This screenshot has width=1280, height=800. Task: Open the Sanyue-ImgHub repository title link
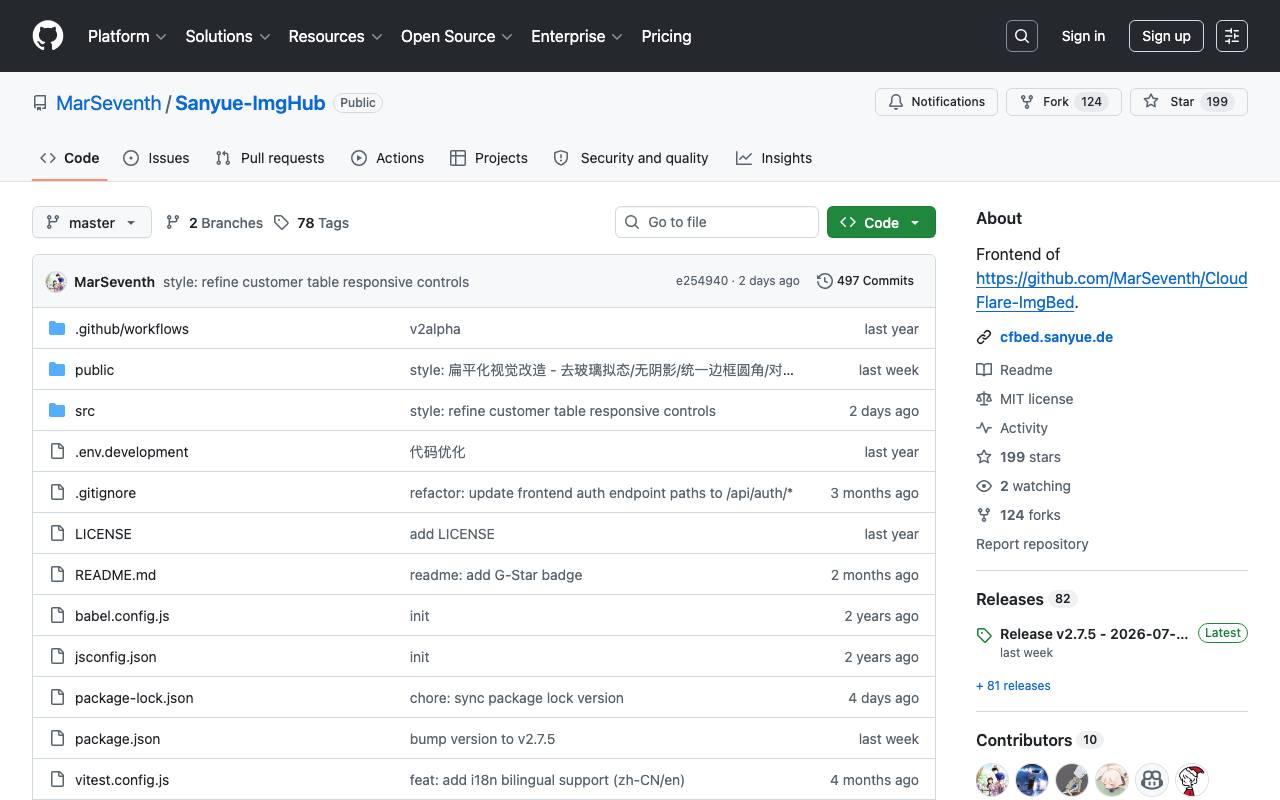(x=250, y=103)
